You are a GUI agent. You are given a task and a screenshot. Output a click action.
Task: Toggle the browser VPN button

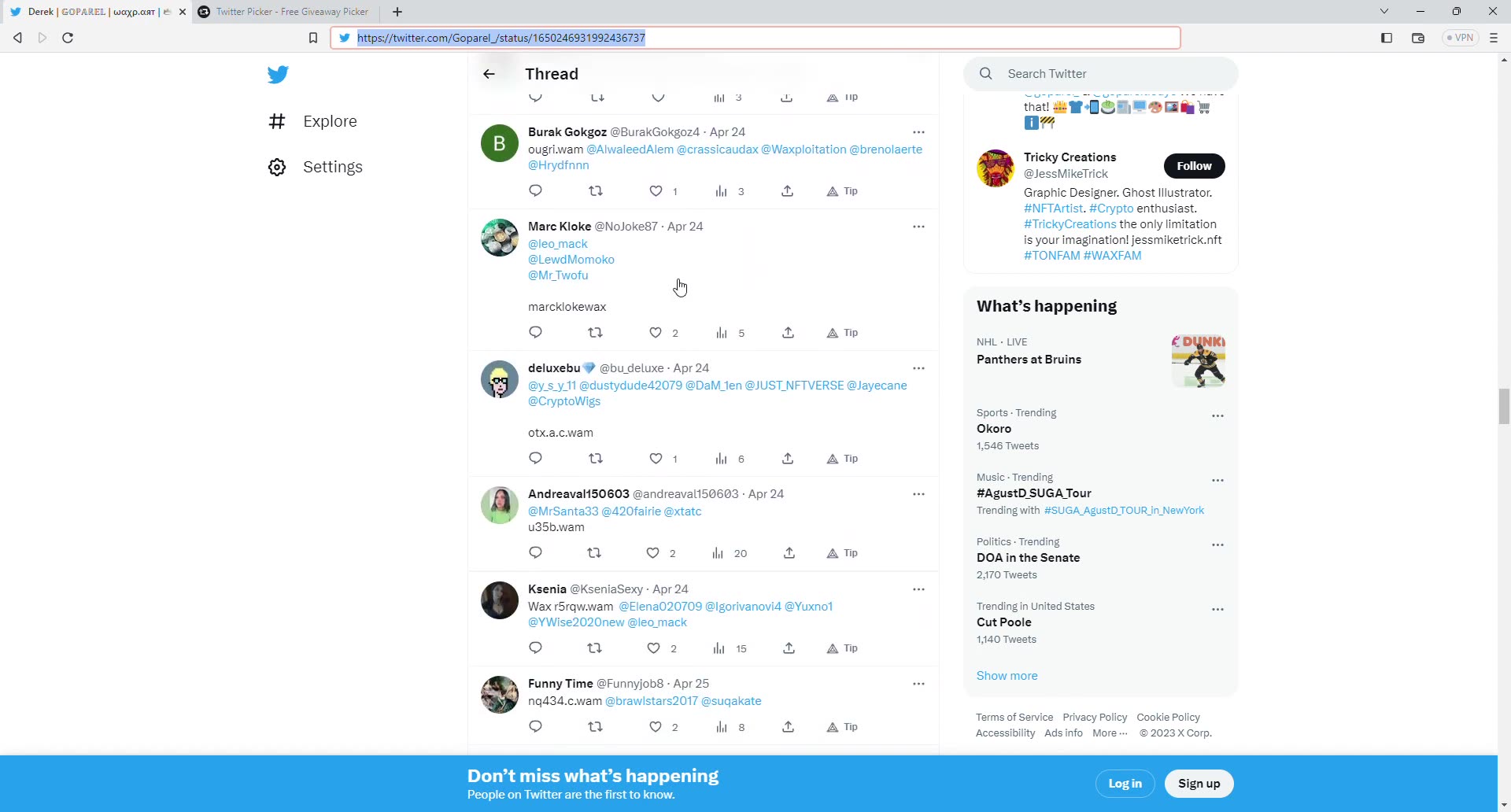pos(1460,38)
